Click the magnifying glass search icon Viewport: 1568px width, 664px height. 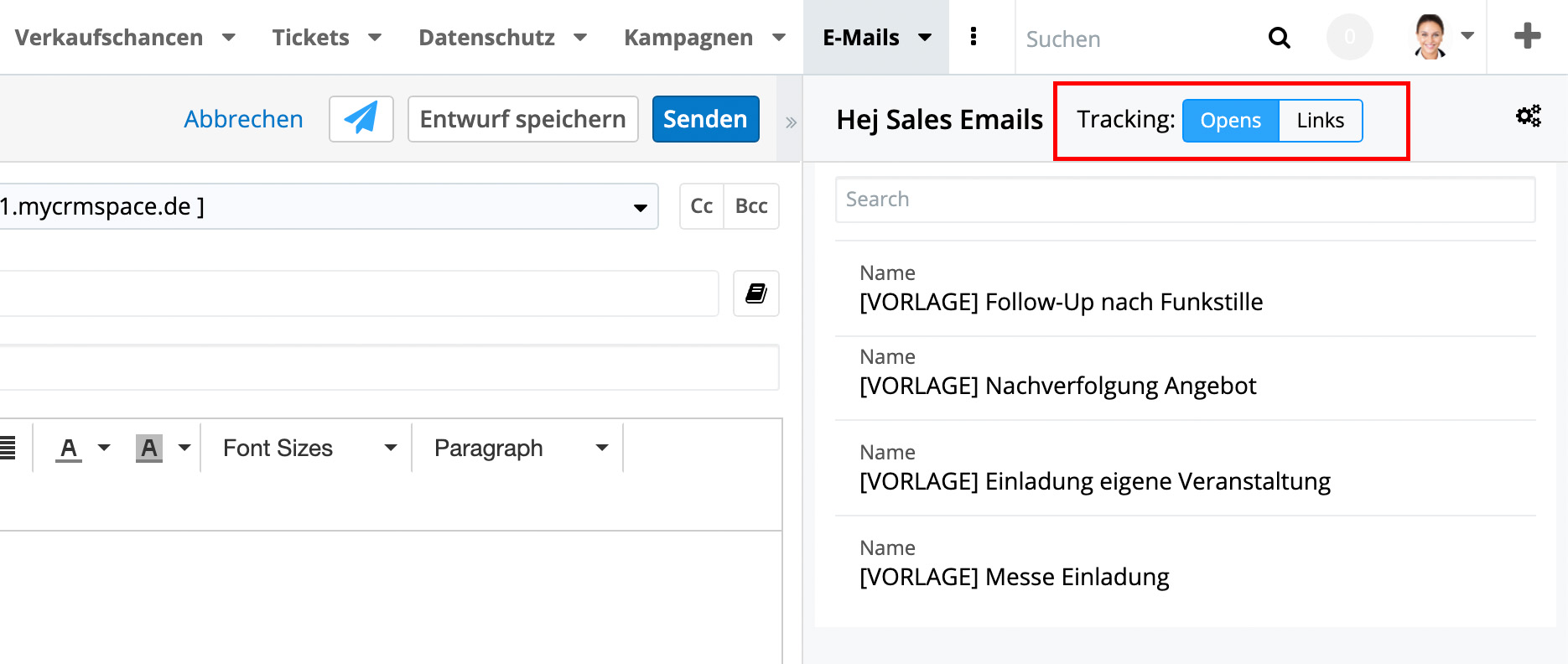click(x=1279, y=38)
